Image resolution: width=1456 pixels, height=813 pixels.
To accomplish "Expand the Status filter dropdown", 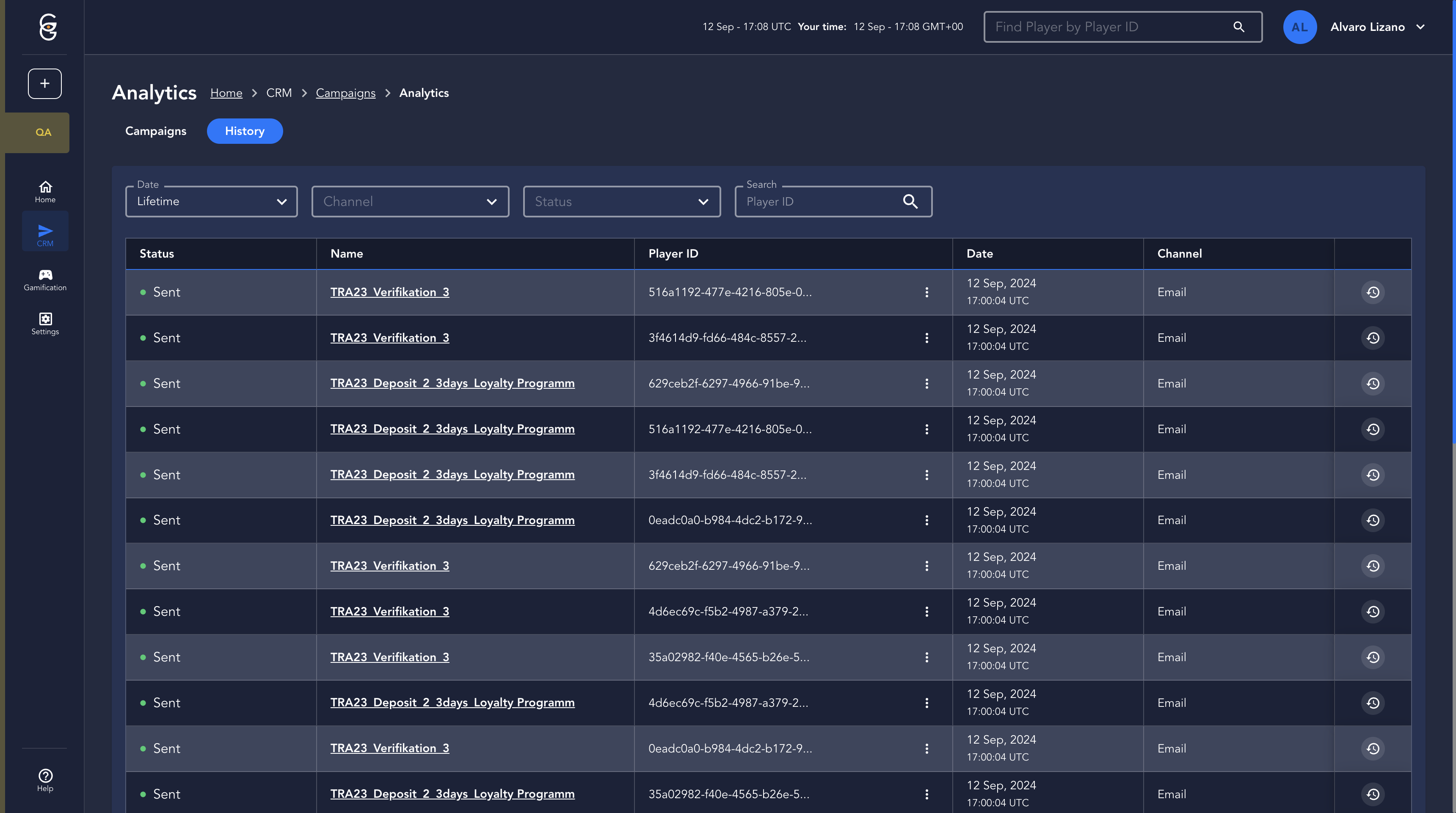I will coord(621,201).
